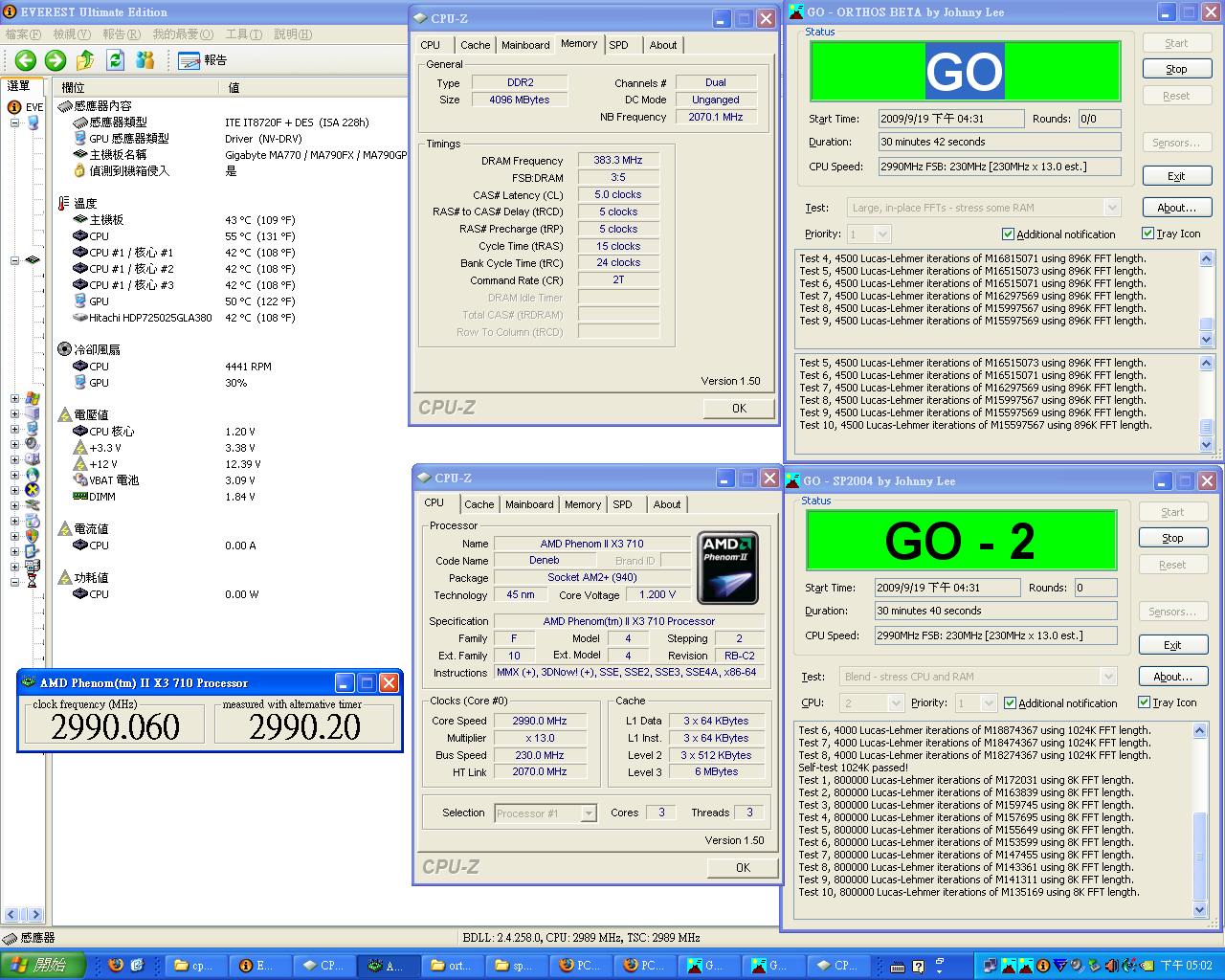
Task: Click the upper ORTHOS log scrollbar
Action: 1206,298
